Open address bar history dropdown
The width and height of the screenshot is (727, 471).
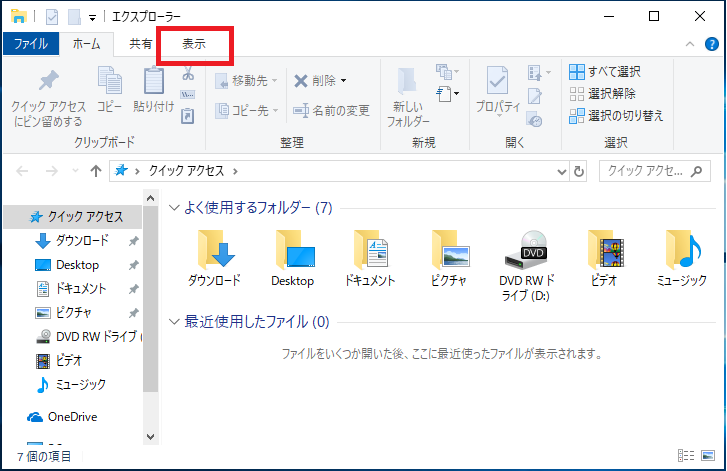561,172
